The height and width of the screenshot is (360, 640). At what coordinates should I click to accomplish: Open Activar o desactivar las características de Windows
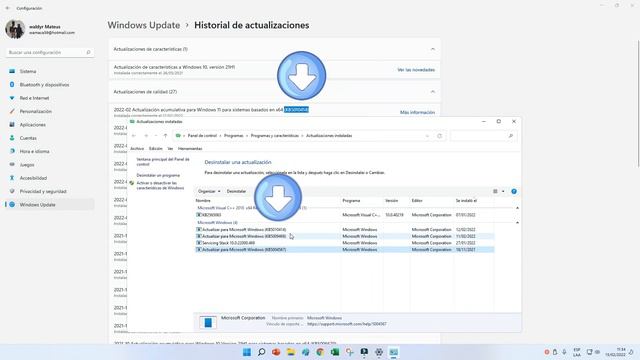[x=160, y=186]
